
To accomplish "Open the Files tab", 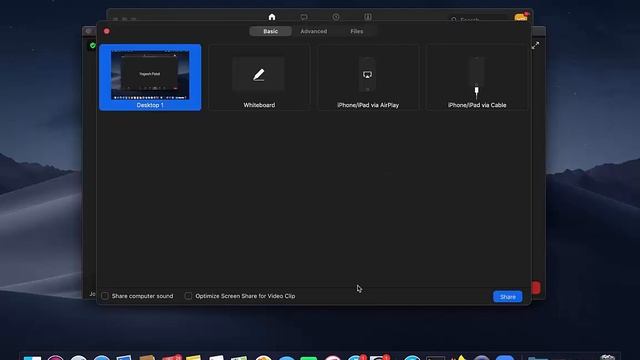I will pyautogui.click(x=356, y=31).
